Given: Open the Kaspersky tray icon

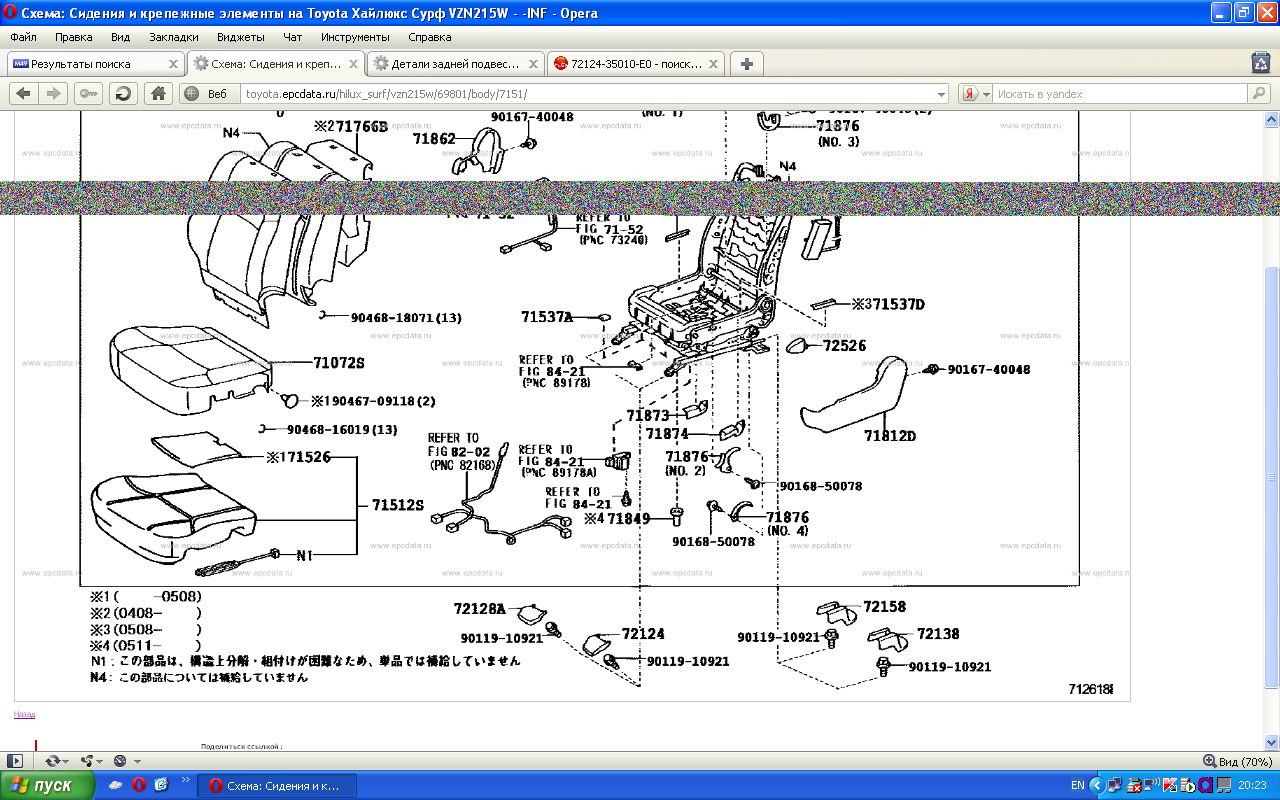Looking at the screenshot, I should point(1169,785).
